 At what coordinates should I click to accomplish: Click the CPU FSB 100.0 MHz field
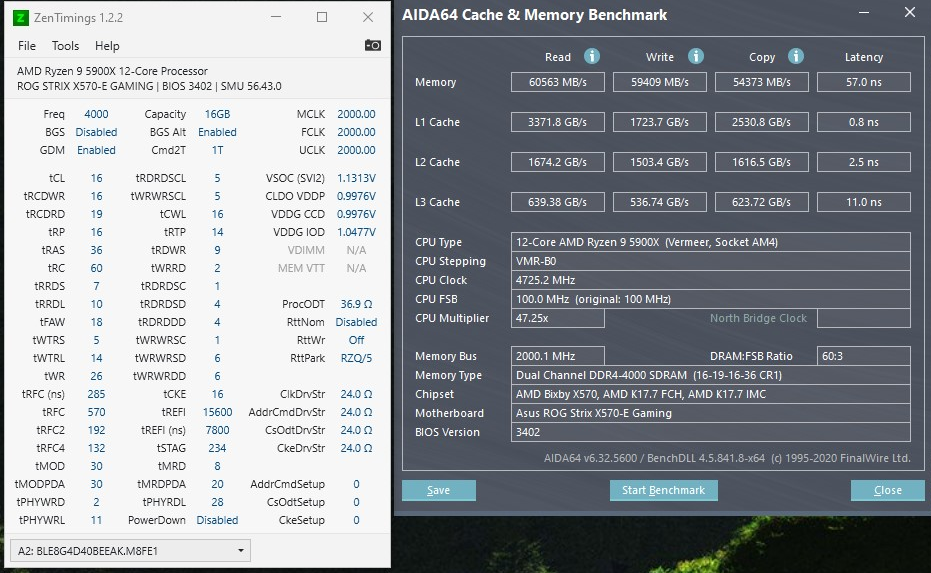[711, 299]
